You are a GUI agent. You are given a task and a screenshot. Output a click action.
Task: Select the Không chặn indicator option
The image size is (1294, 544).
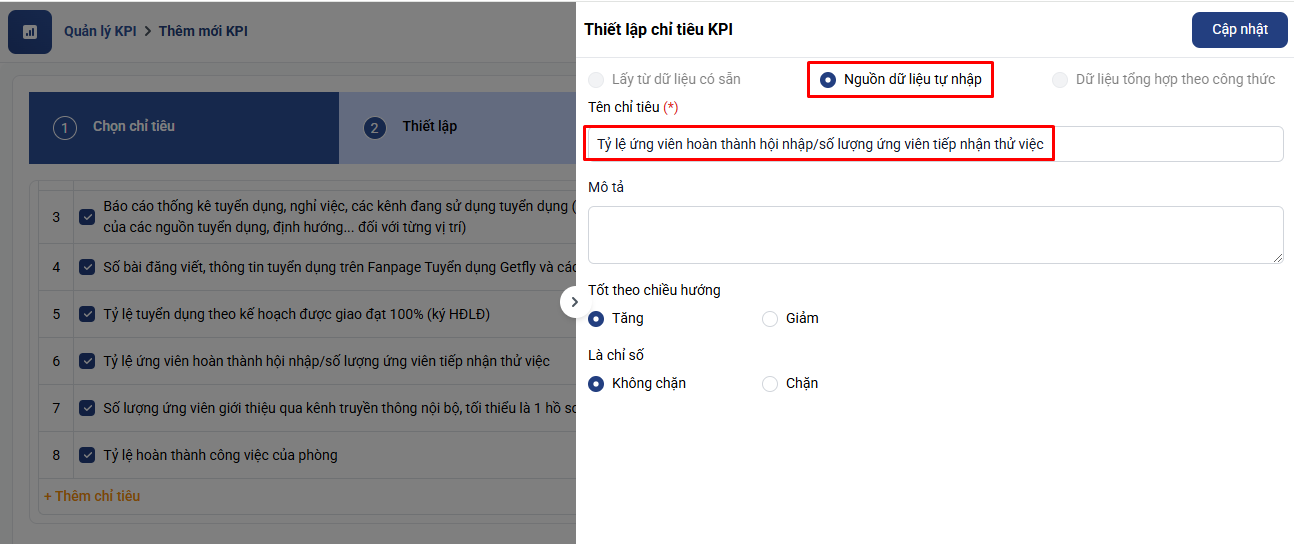597,384
